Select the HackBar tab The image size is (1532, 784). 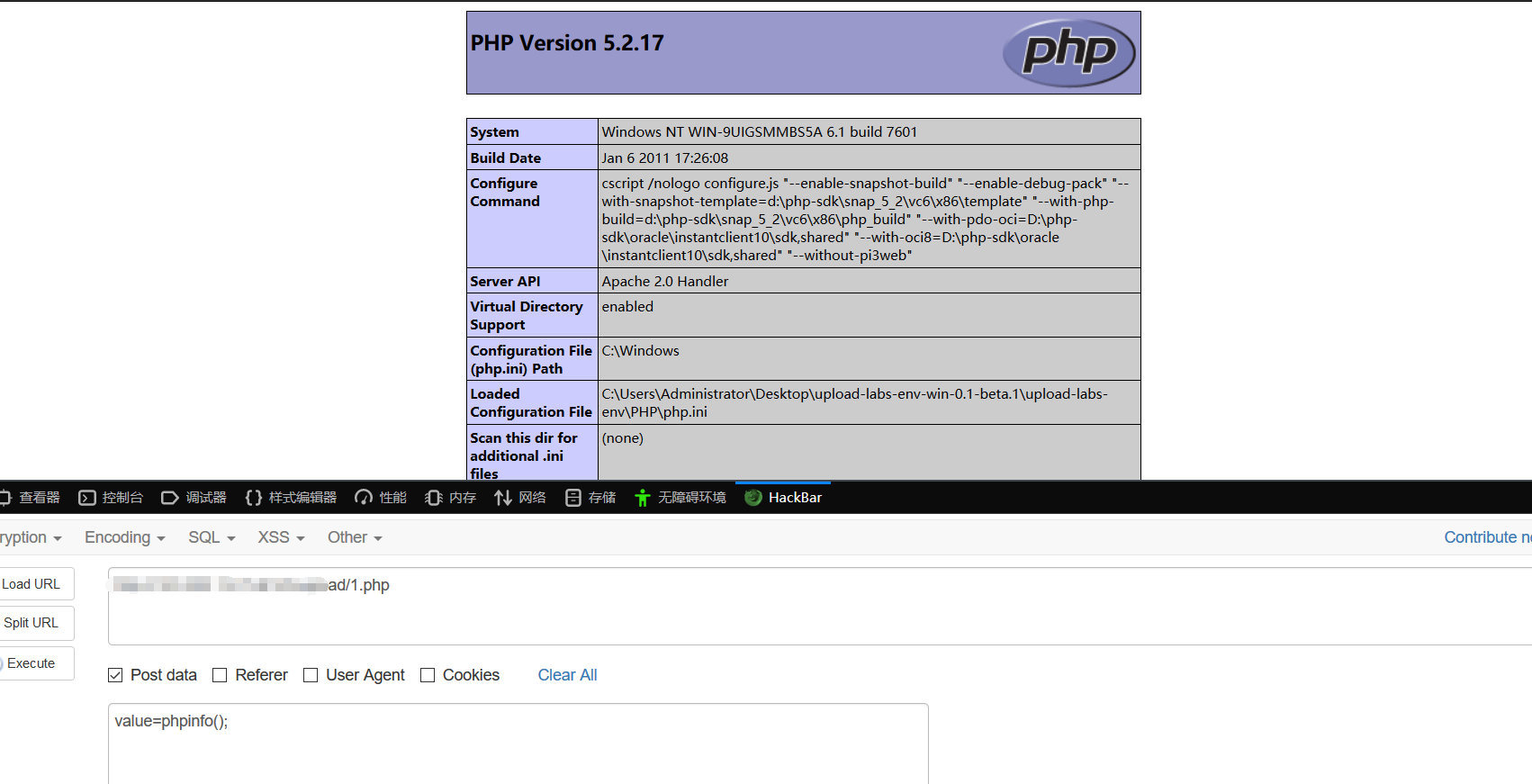[783, 498]
